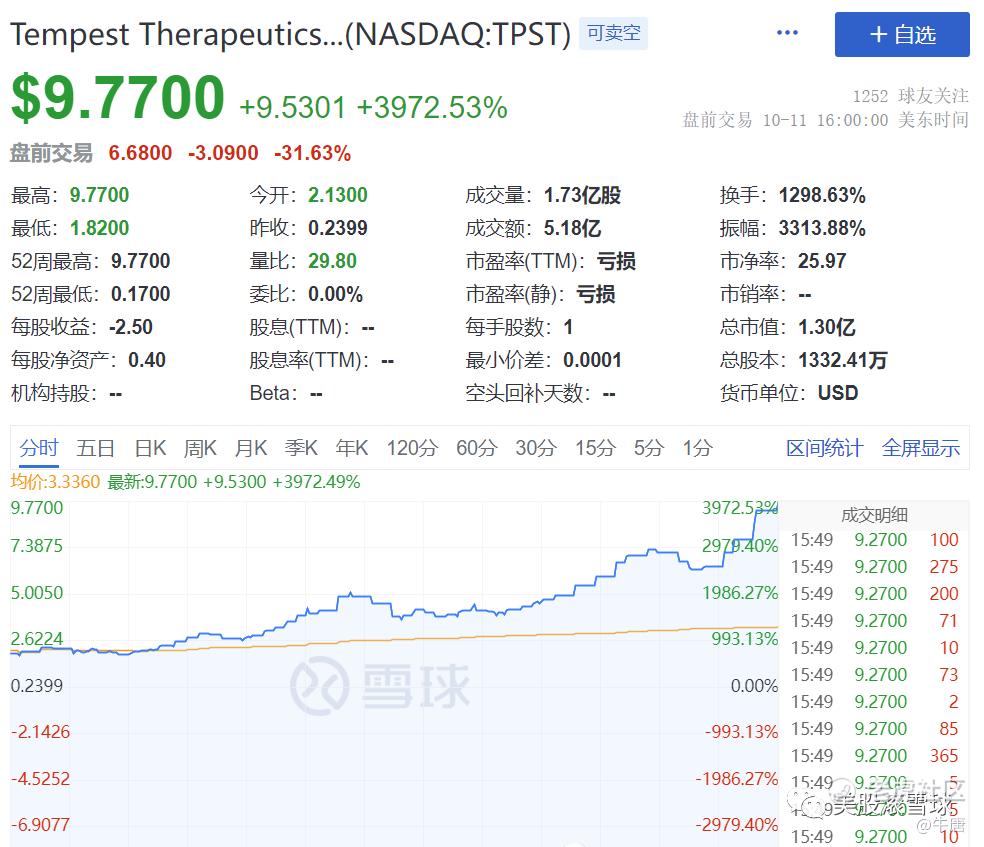Open 区间统计 range statistics
The image size is (984, 847).
coord(825,448)
